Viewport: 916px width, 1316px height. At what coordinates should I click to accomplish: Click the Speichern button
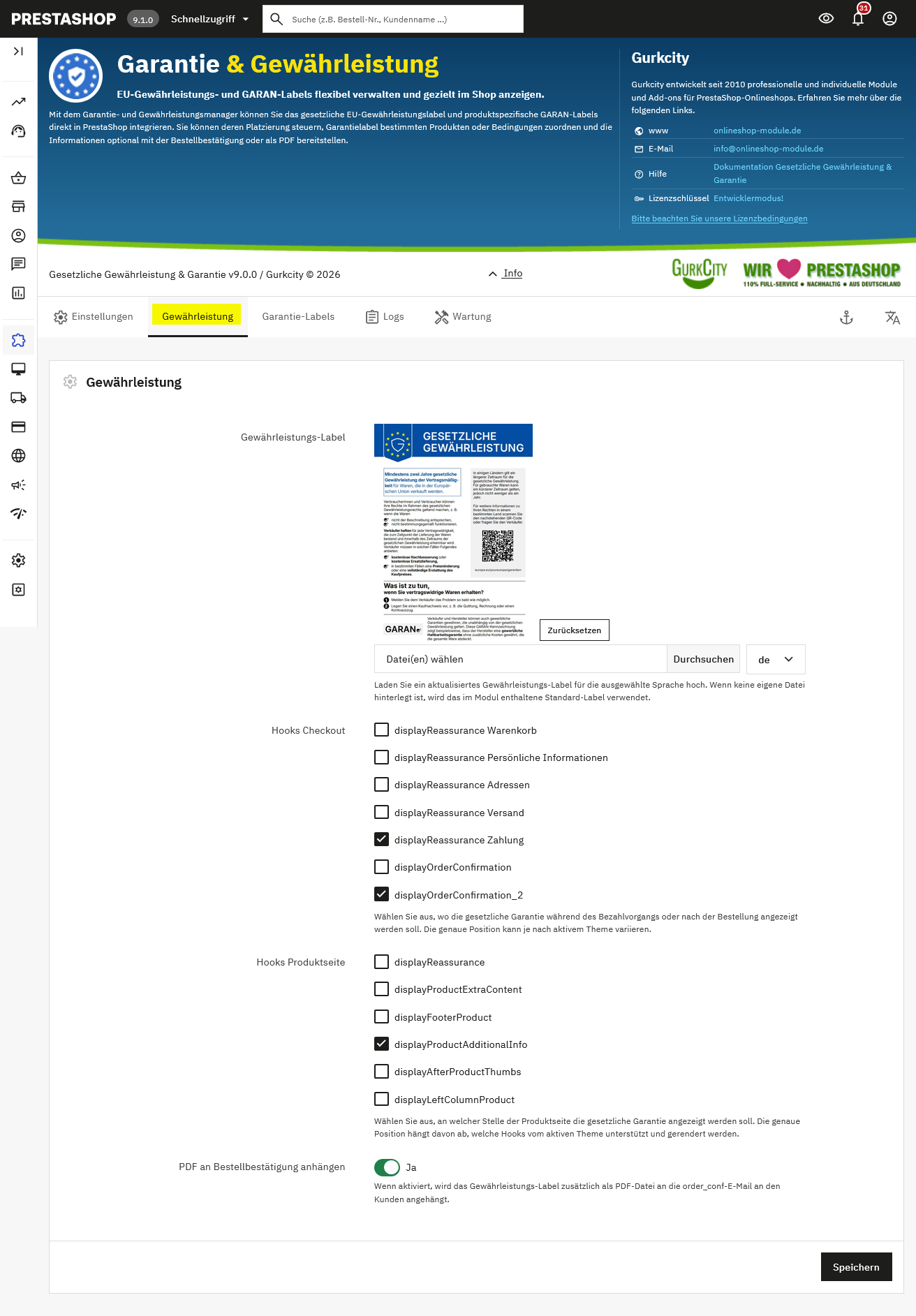[856, 1267]
